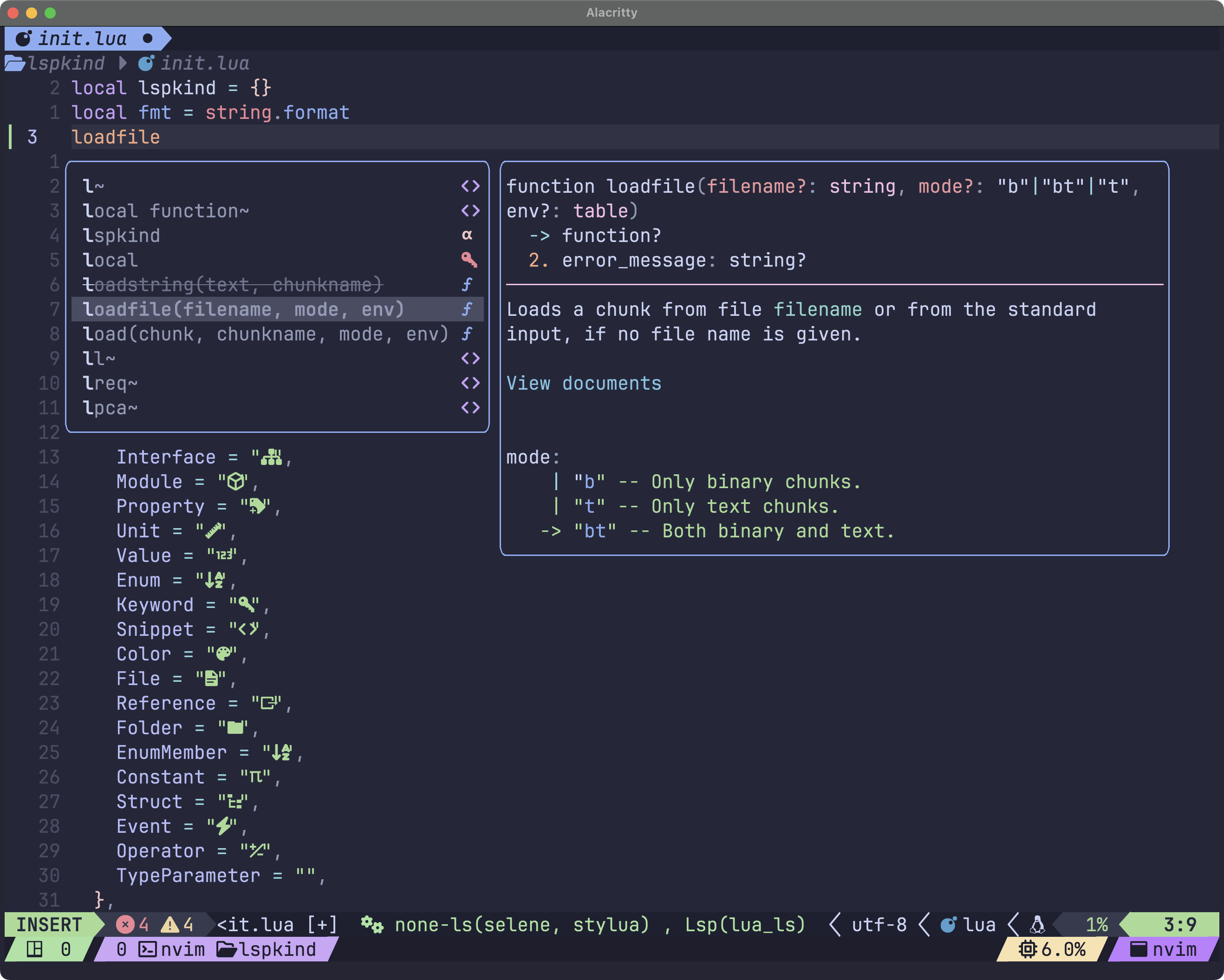Click the snippet icon next to 'lpca~'
The width and height of the screenshot is (1224, 980).
click(x=470, y=408)
